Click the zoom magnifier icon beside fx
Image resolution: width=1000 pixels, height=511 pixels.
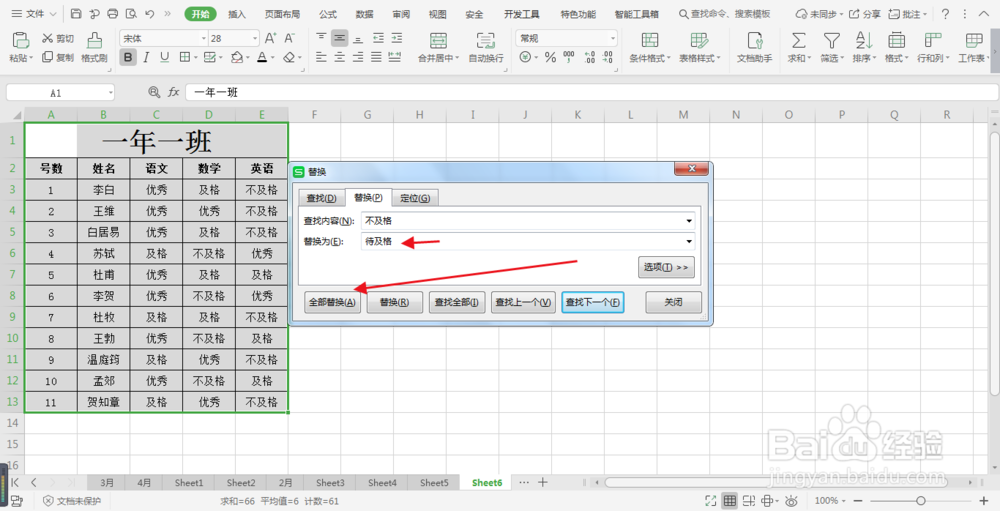[154, 92]
